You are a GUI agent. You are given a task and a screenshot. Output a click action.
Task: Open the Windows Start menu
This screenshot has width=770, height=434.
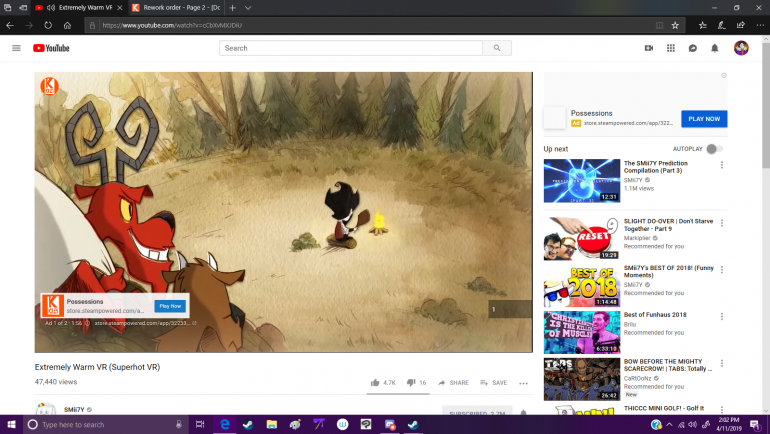coord(11,424)
